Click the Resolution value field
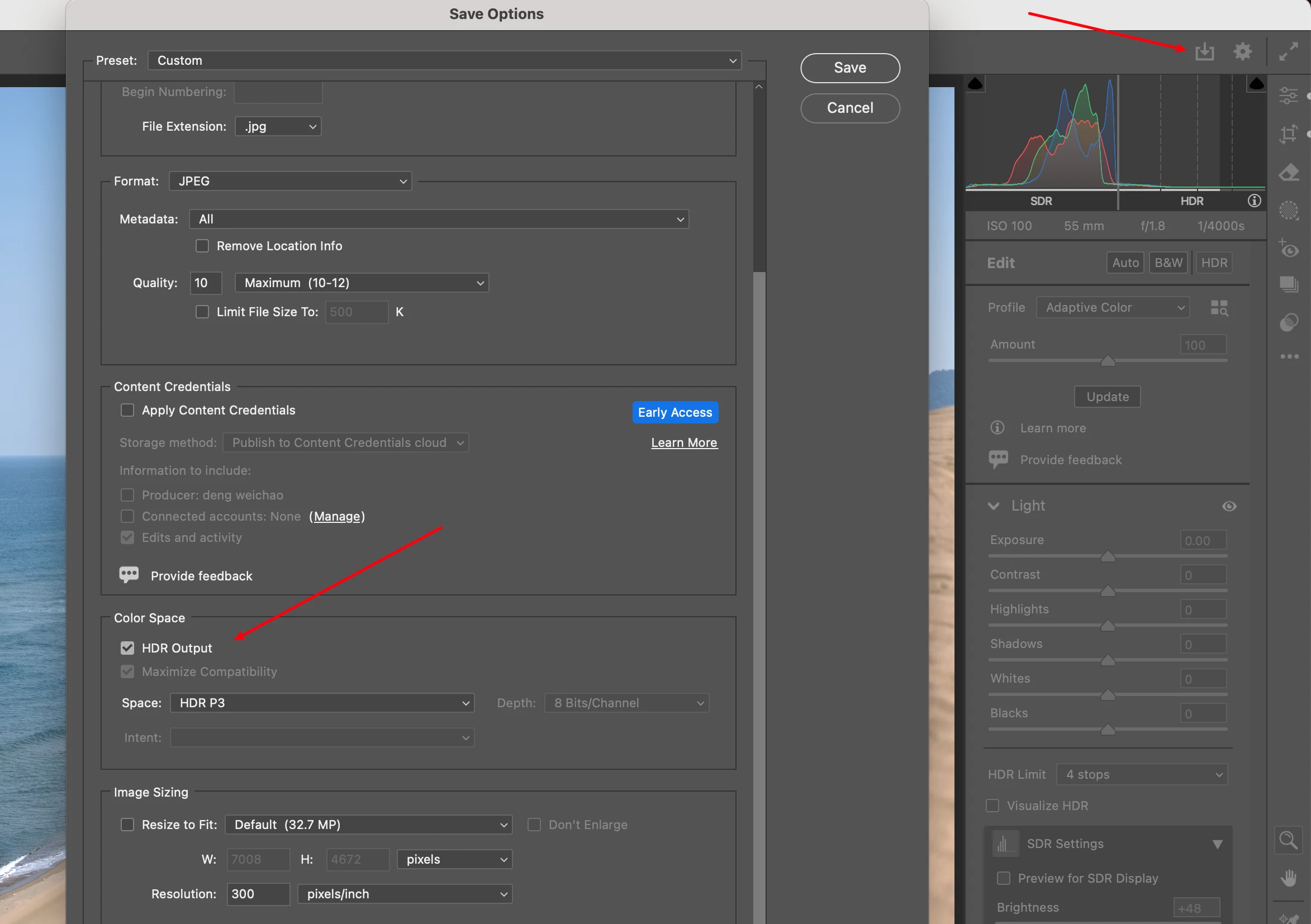1311x924 pixels. [x=258, y=894]
